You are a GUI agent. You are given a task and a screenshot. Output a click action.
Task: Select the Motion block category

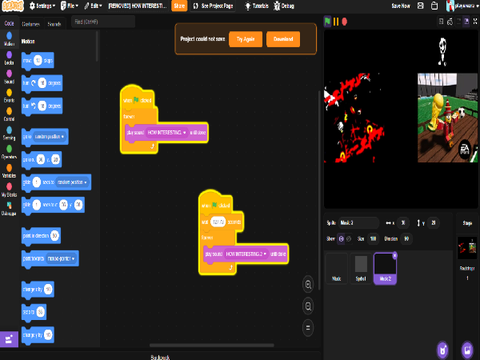click(x=9, y=39)
